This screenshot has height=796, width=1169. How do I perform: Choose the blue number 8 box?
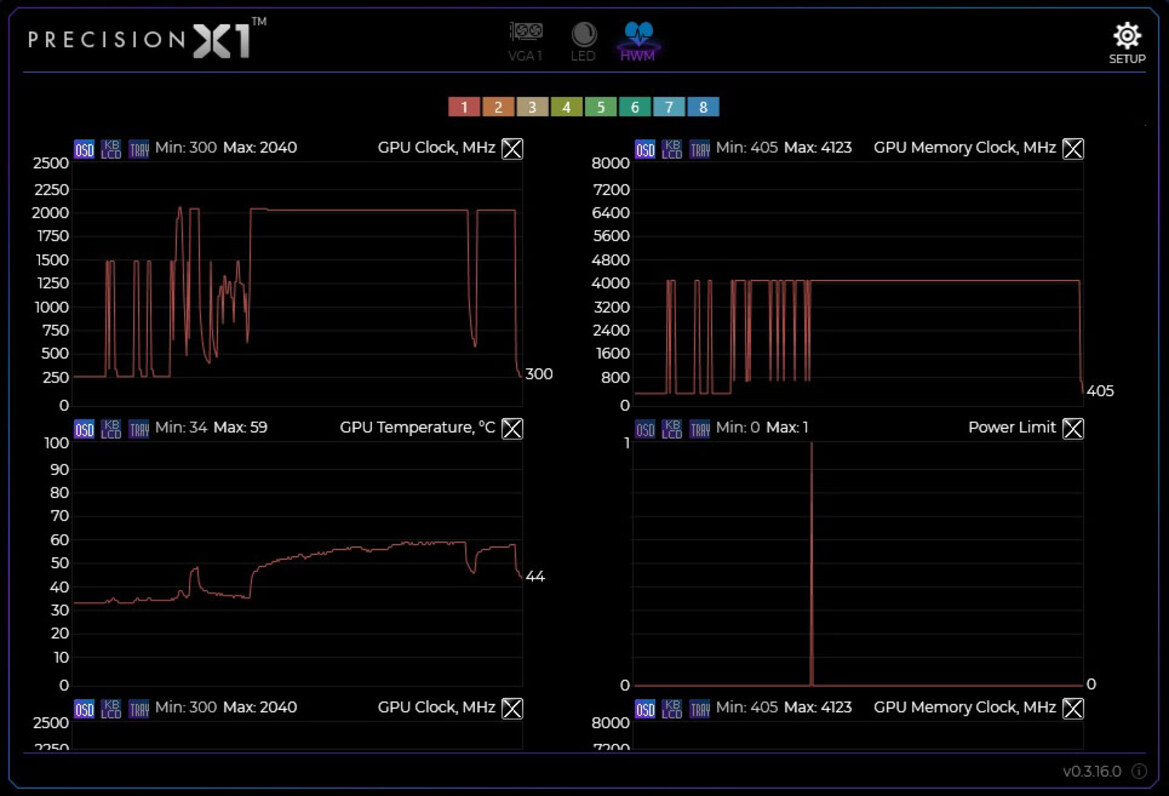click(703, 107)
